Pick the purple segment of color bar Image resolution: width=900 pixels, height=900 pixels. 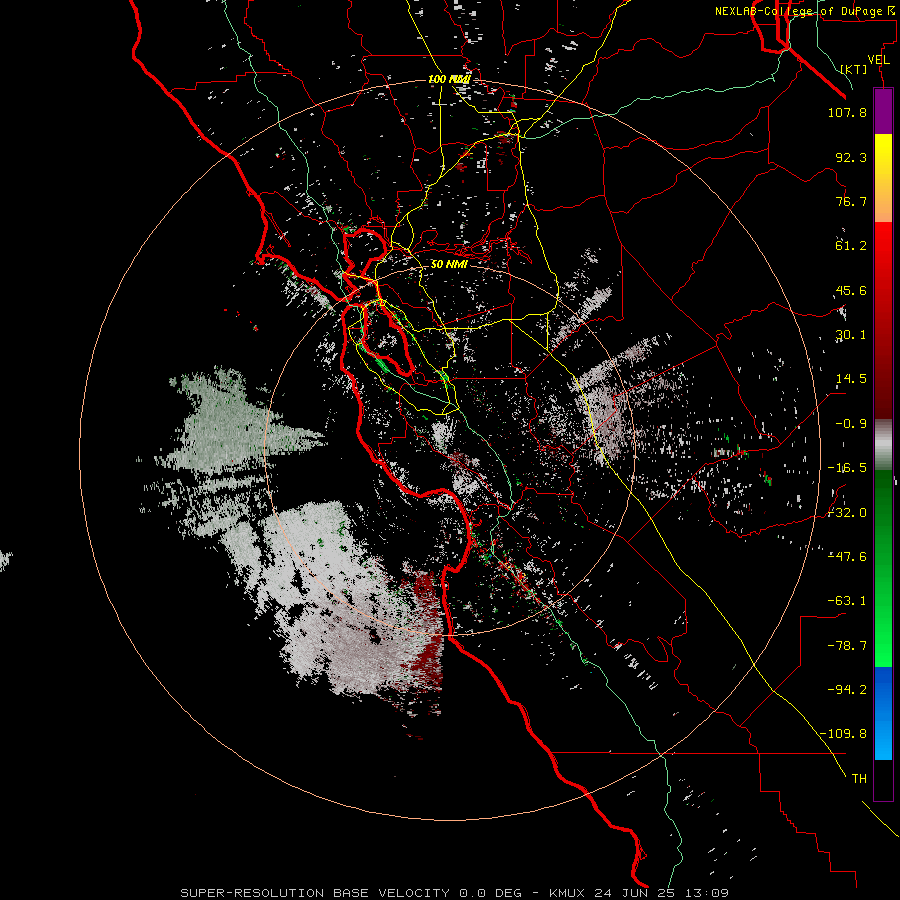point(883,112)
